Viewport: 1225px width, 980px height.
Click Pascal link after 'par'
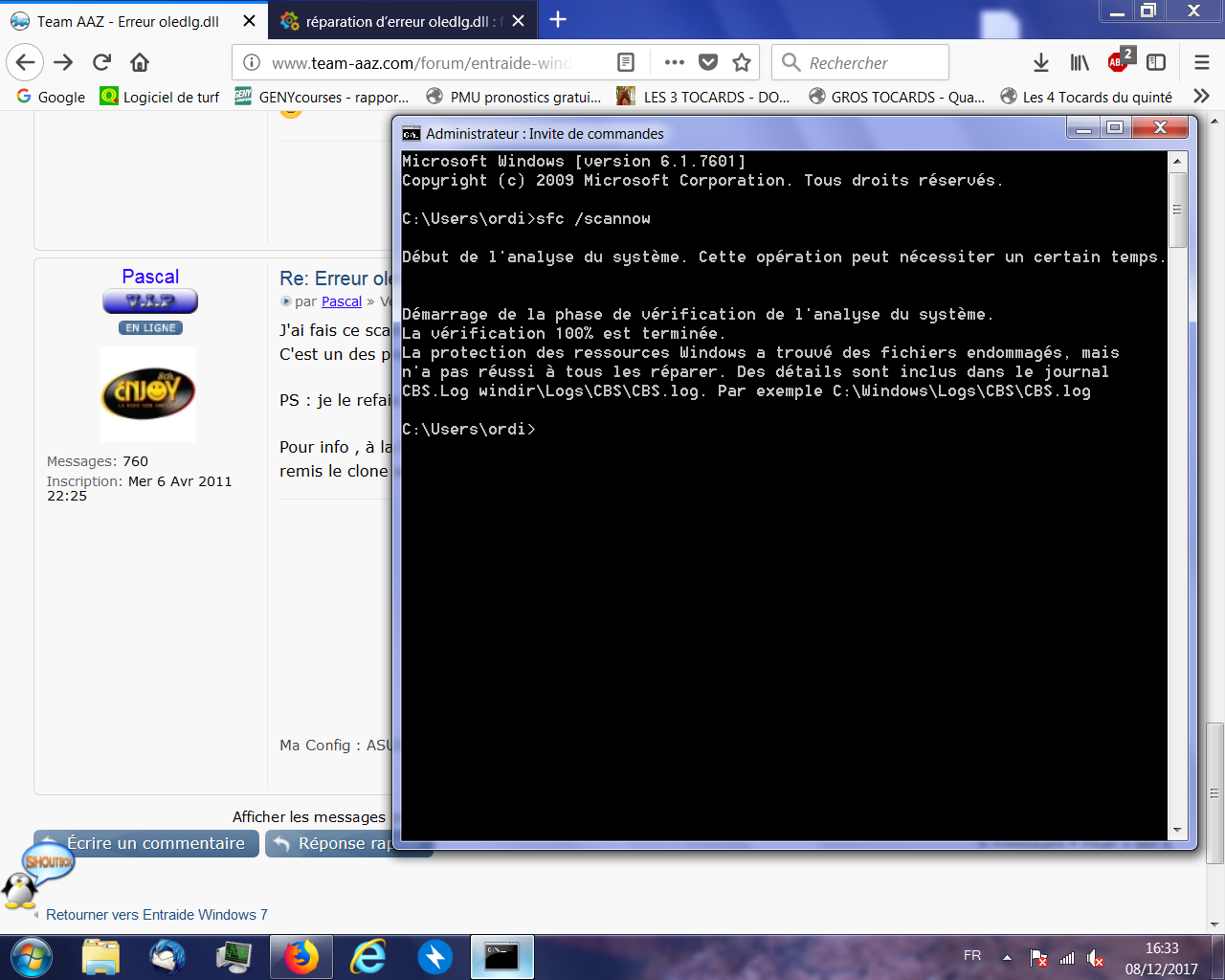pyautogui.click(x=342, y=301)
